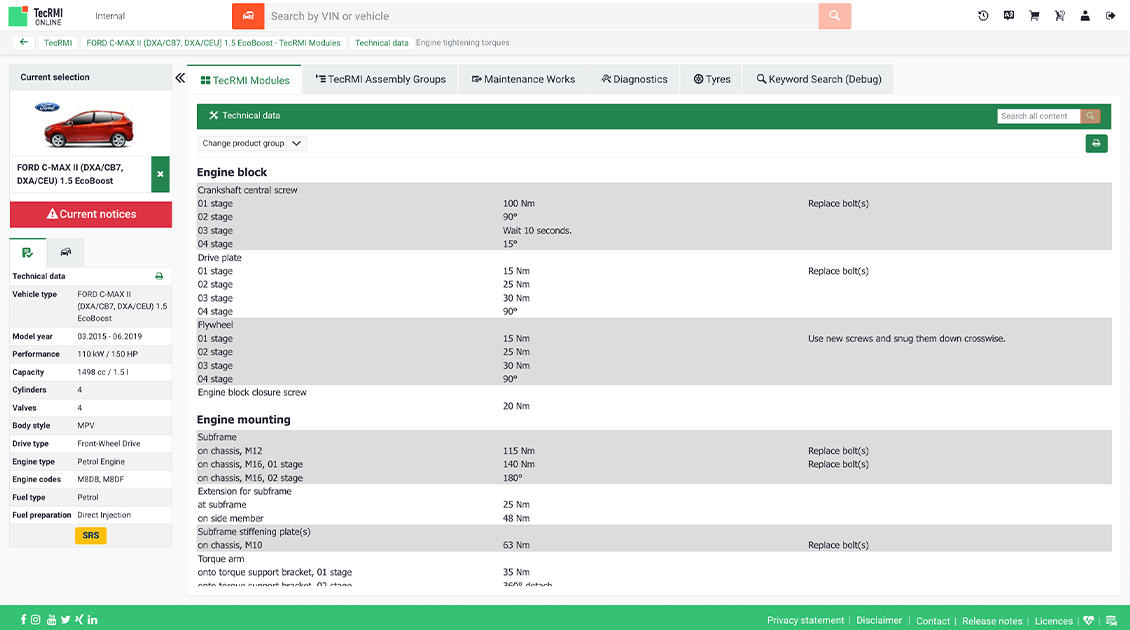
Task: Click the Torque arm row label
Action: [x=221, y=559]
